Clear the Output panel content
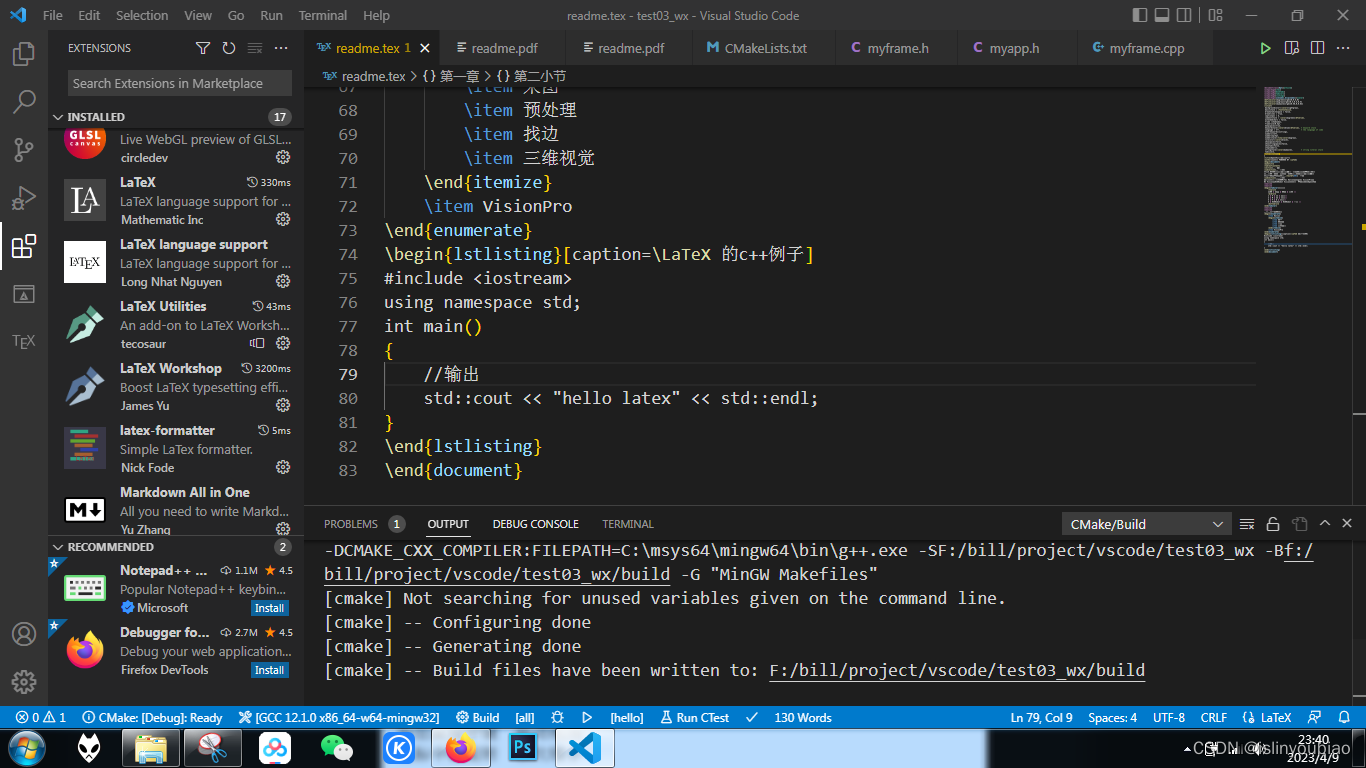The width and height of the screenshot is (1366, 768). click(1246, 523)
